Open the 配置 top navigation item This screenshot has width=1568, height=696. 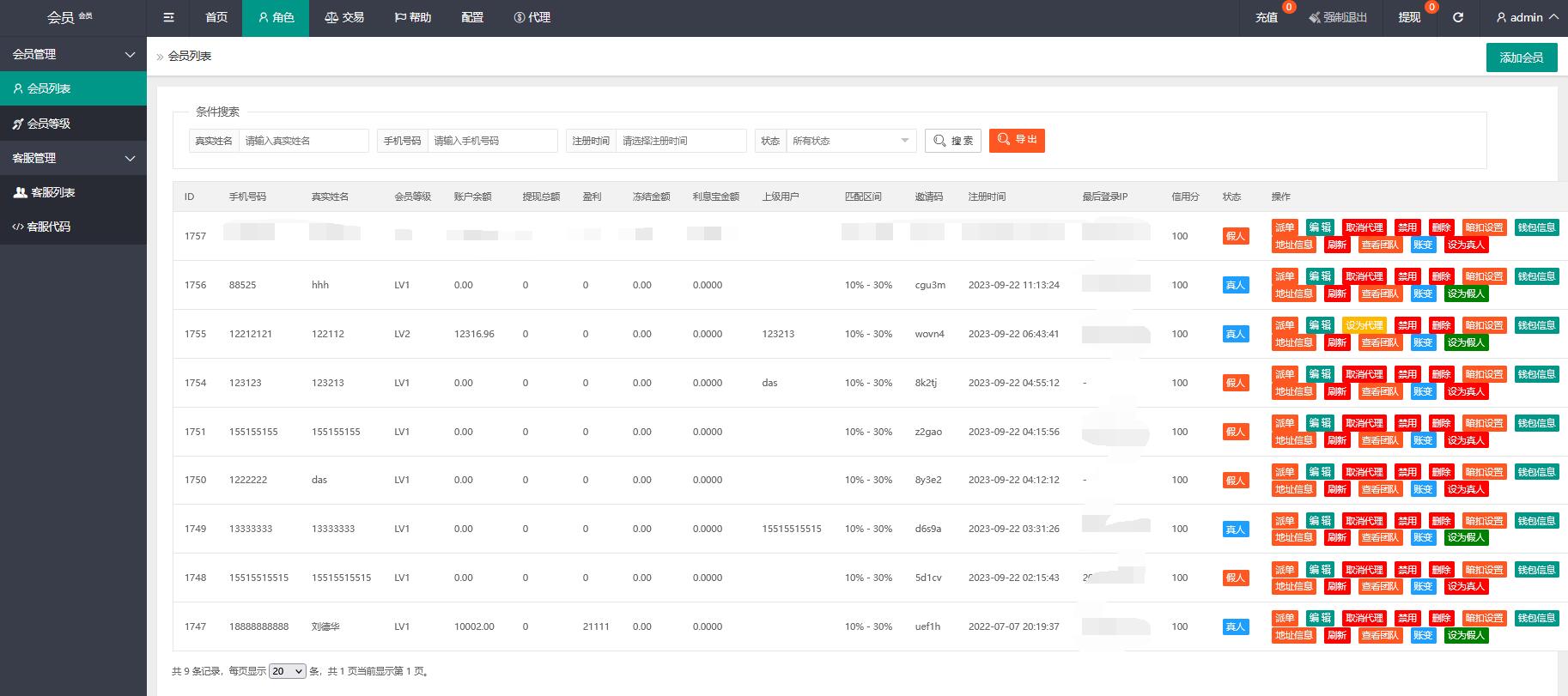point(472,17)
